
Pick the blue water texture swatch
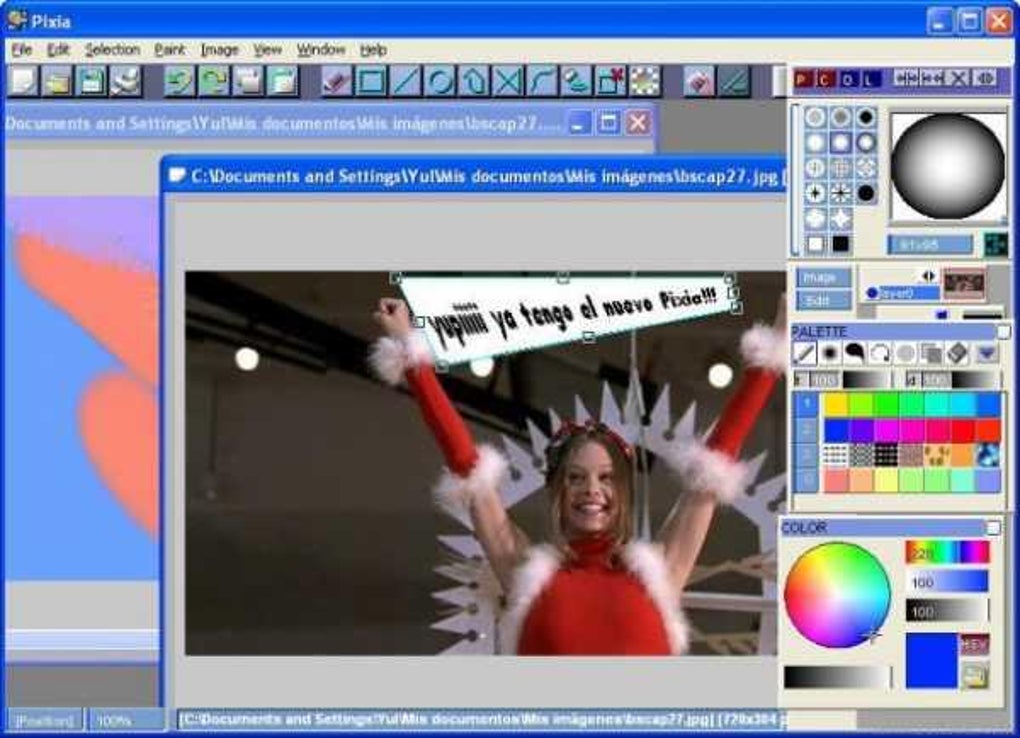click(988, 455)
